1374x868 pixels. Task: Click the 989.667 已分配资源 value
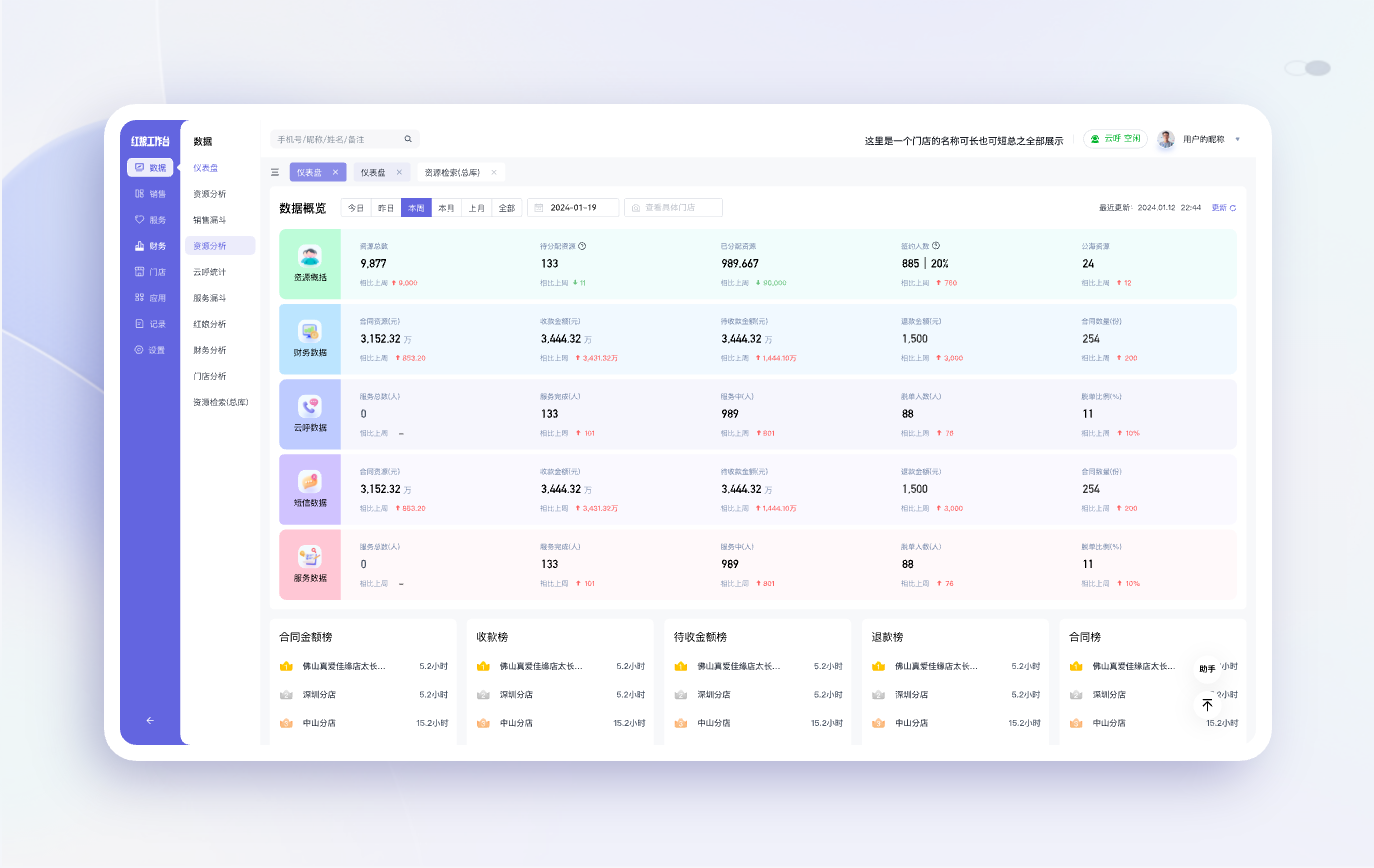(739, 264)
